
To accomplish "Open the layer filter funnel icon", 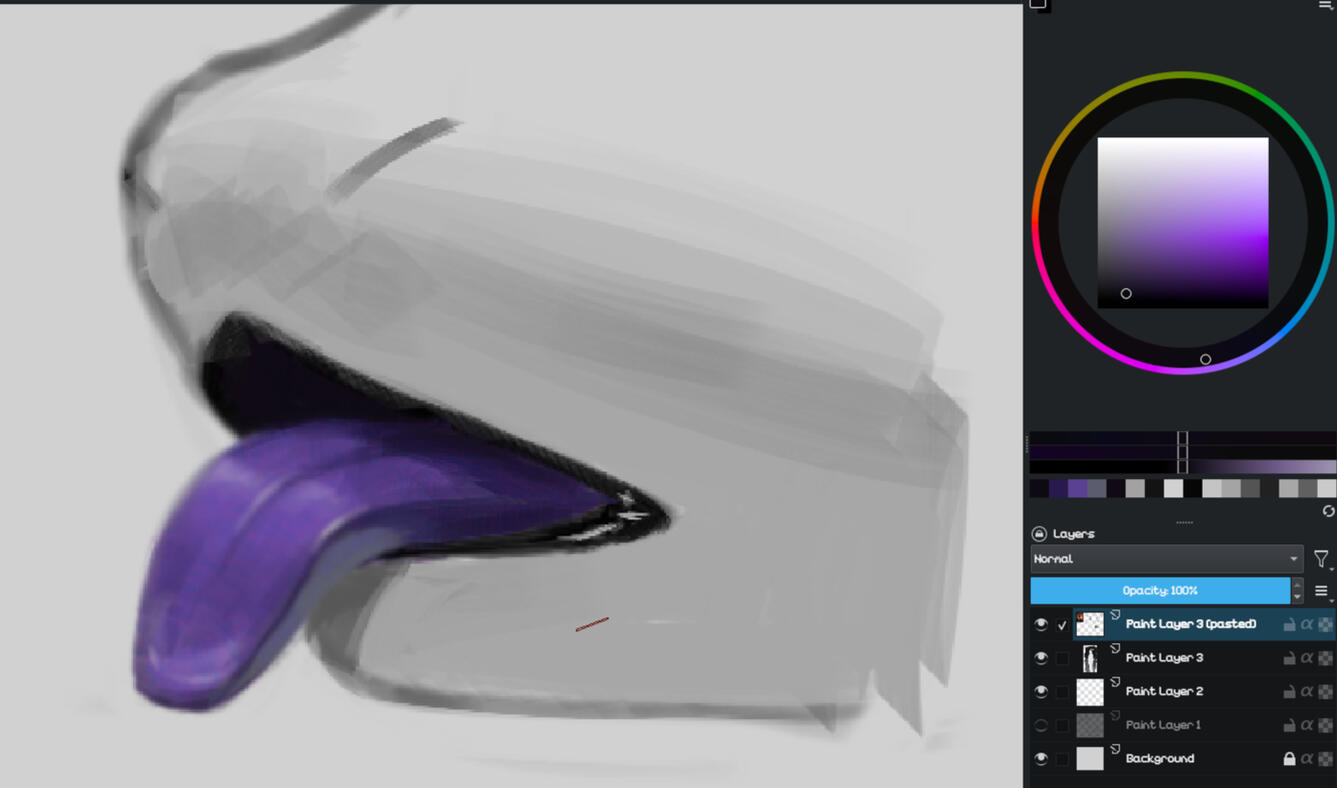I will (x=1322, y=559).
